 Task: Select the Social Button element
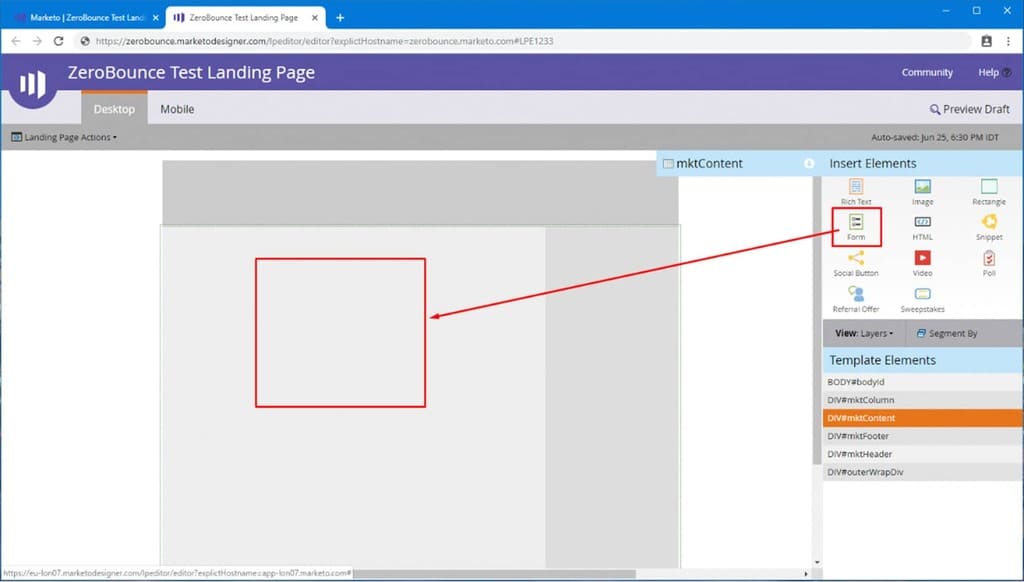[x=856, y=263]
